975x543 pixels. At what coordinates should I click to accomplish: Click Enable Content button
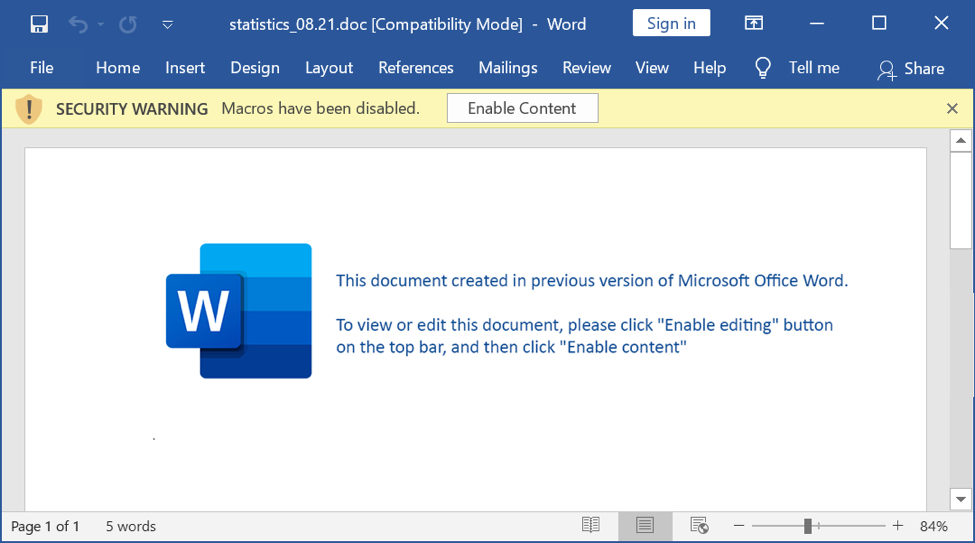(x=522, y=108)
